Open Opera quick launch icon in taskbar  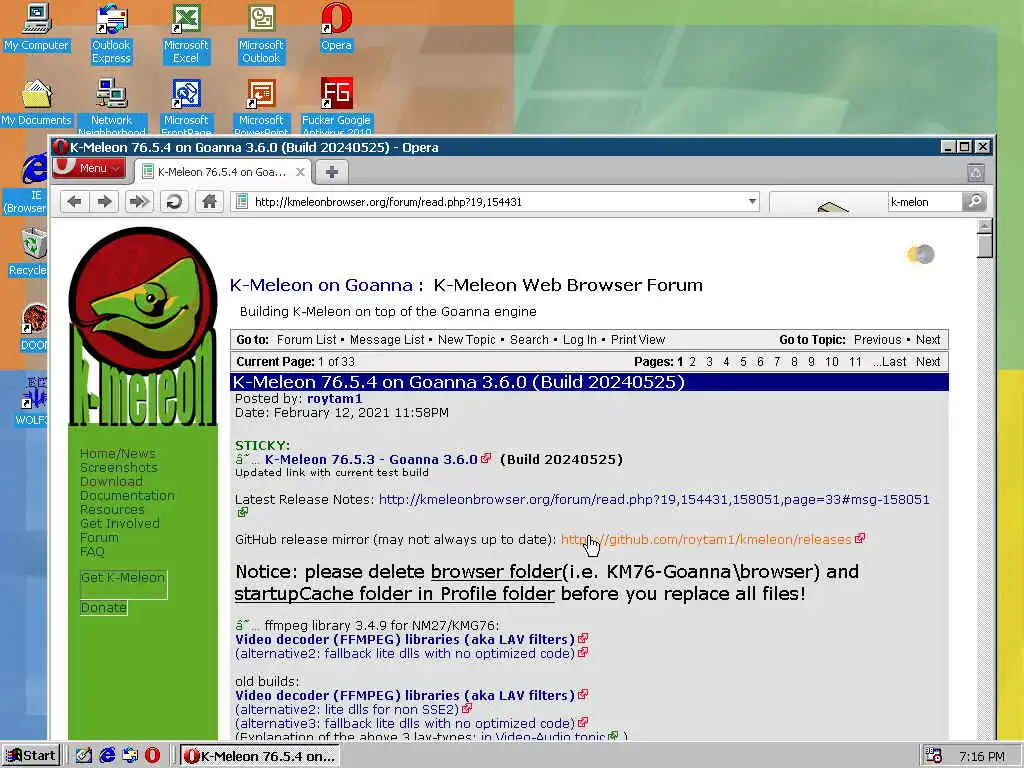point(153,755)
